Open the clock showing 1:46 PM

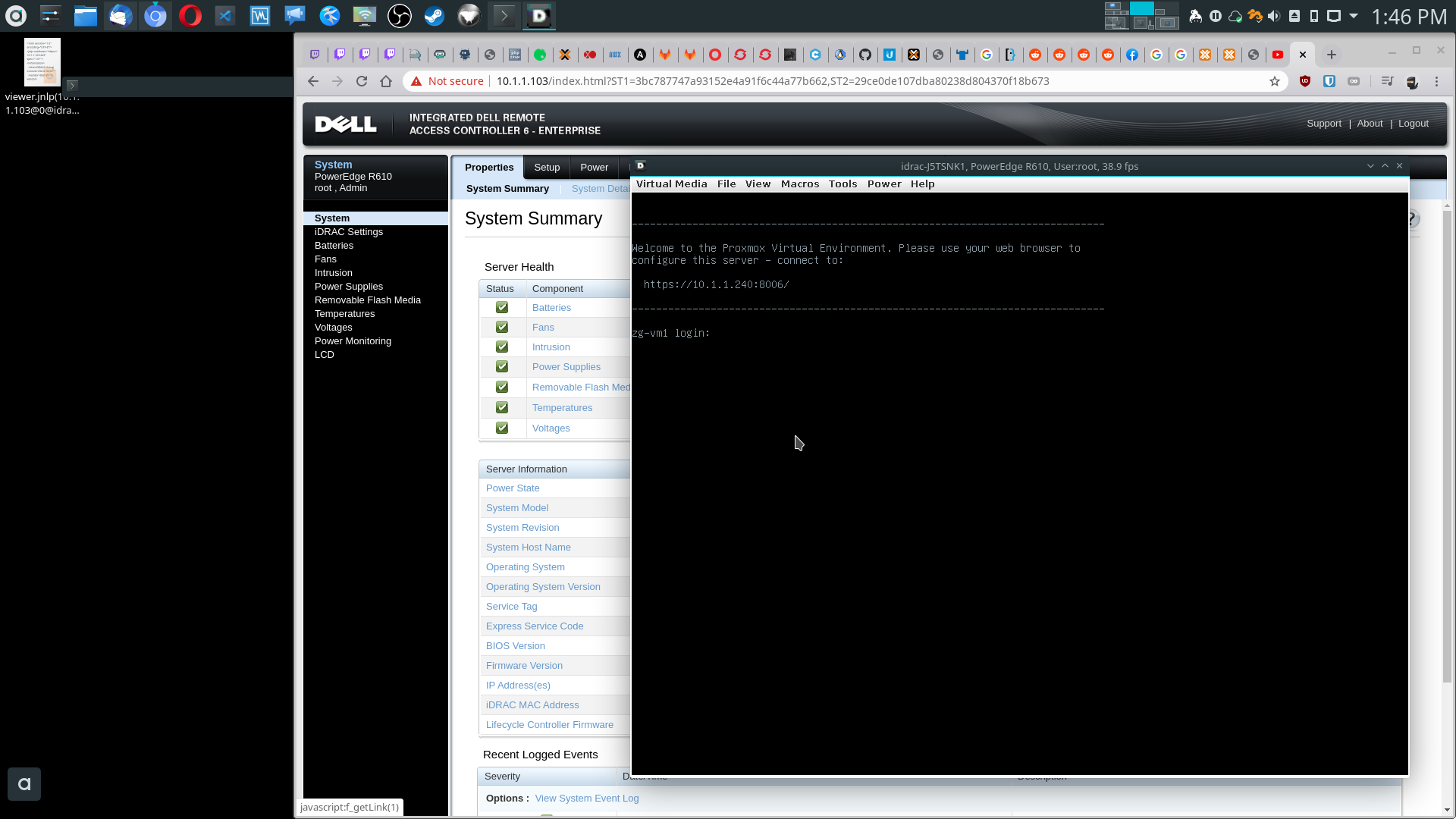pyautogui.click(x=1409, y=17)
